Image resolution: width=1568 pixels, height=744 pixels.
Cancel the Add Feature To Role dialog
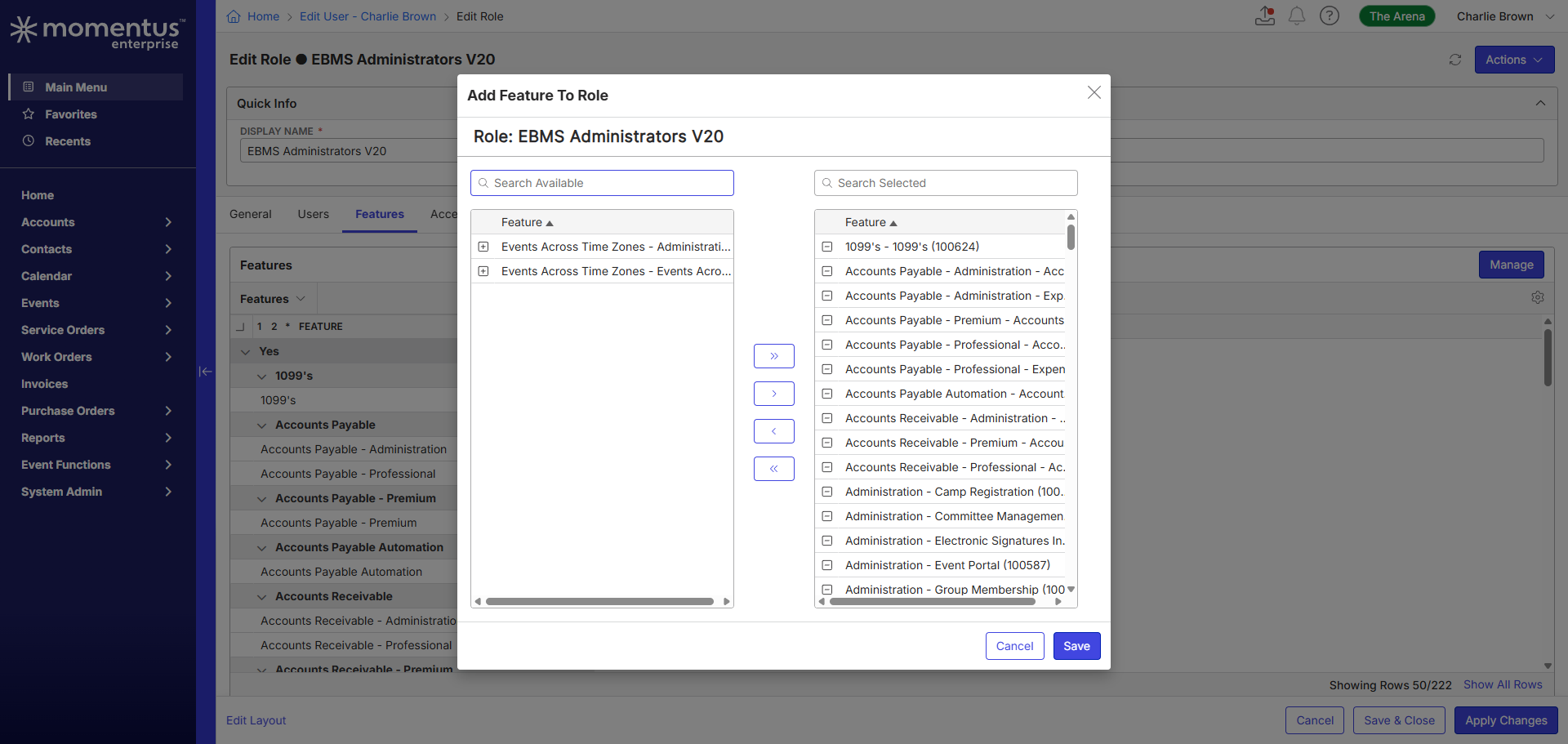pyautogui.click(x=1015, y=646)
